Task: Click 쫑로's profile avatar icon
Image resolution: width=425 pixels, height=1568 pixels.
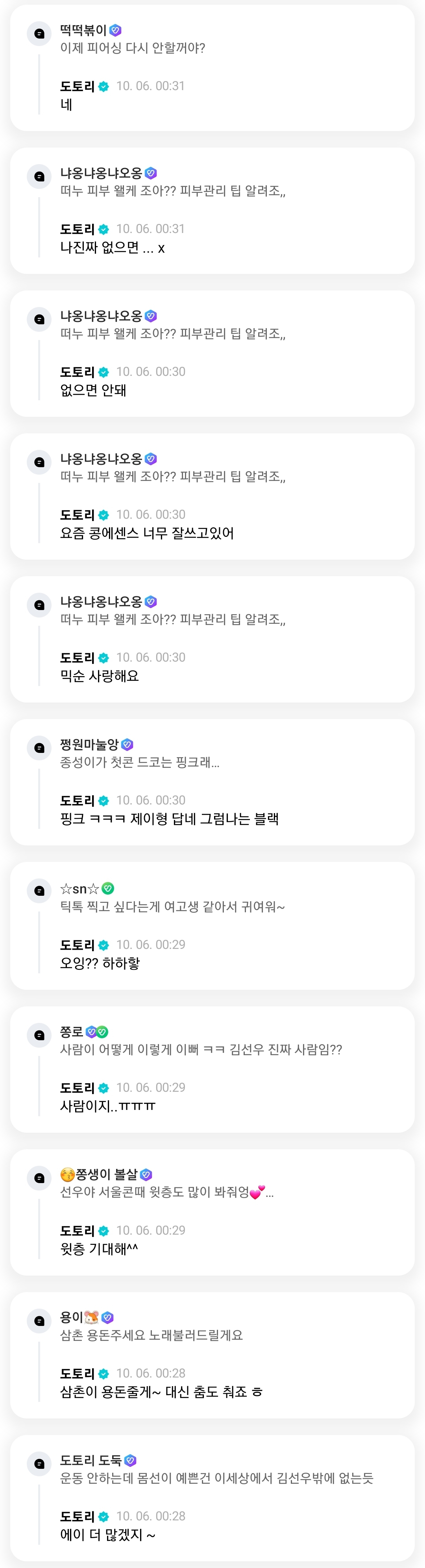Action: click(39, 1035)
